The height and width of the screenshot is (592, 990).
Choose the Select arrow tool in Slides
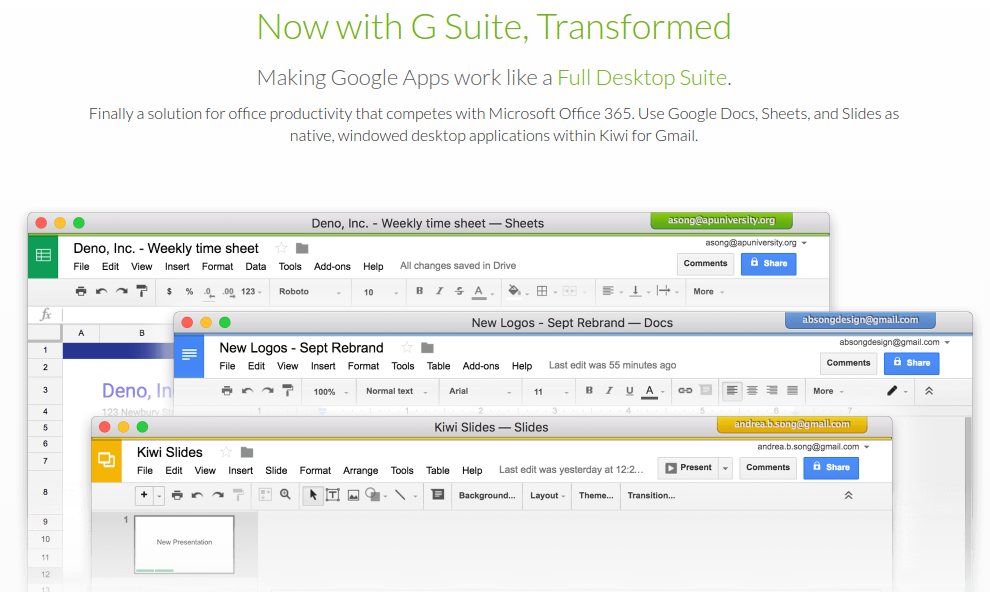[x=313, y=495]
